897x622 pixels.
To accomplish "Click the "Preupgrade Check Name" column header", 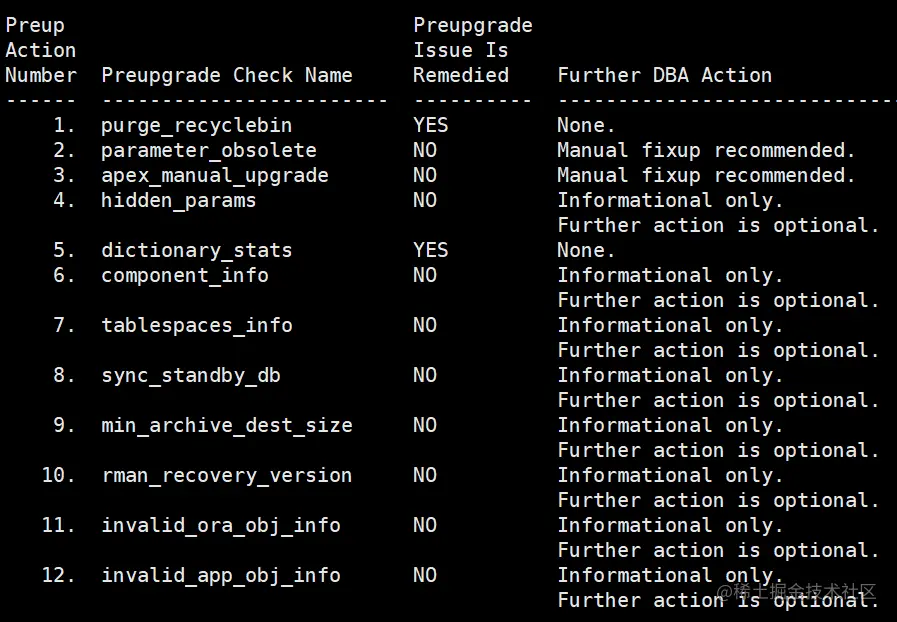I will click(x=226, y=75).
